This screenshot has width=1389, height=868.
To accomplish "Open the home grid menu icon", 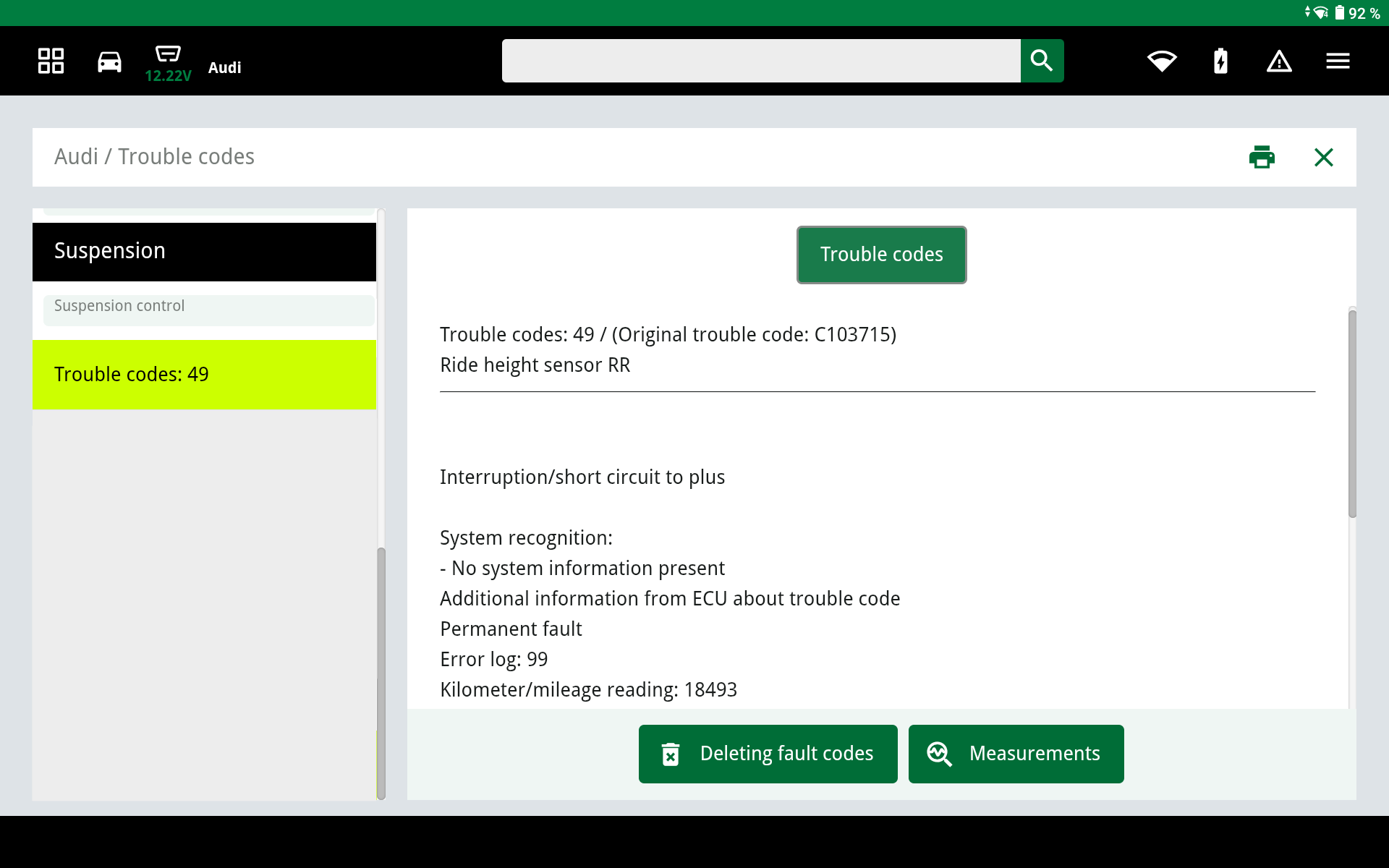I will point(51,61).
